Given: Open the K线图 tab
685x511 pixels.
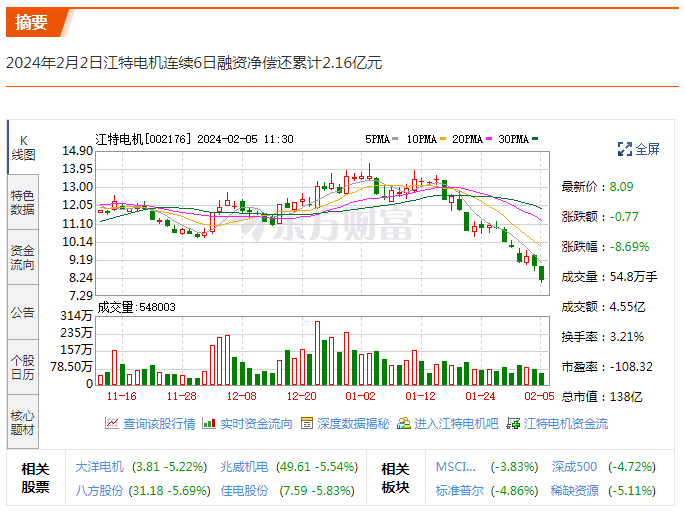Looking at the screenshot, I should tap(23, 147).
